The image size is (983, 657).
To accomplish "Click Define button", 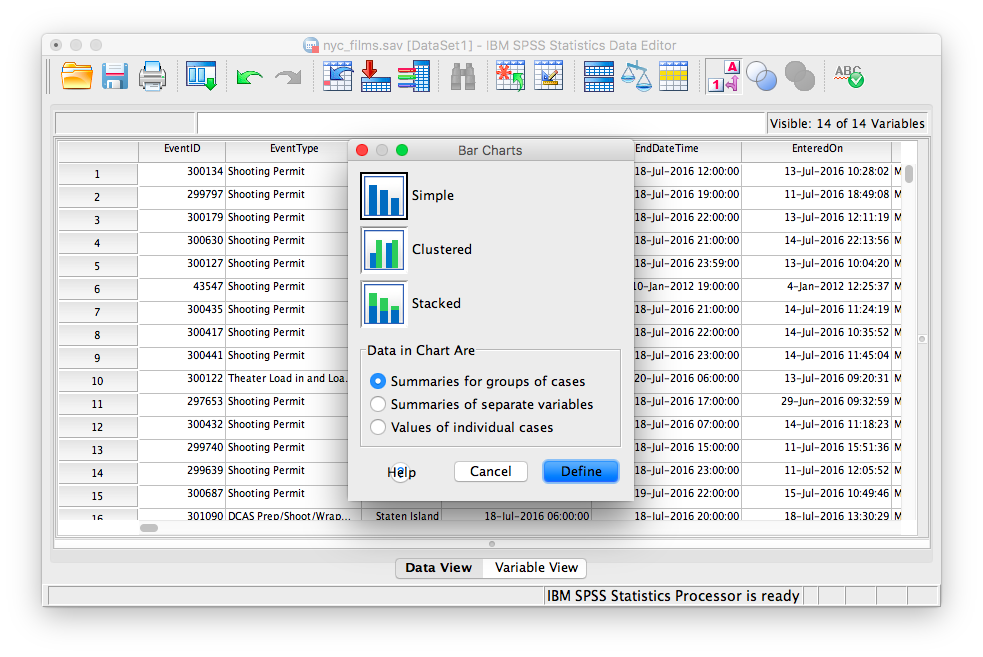I will 581,471.
